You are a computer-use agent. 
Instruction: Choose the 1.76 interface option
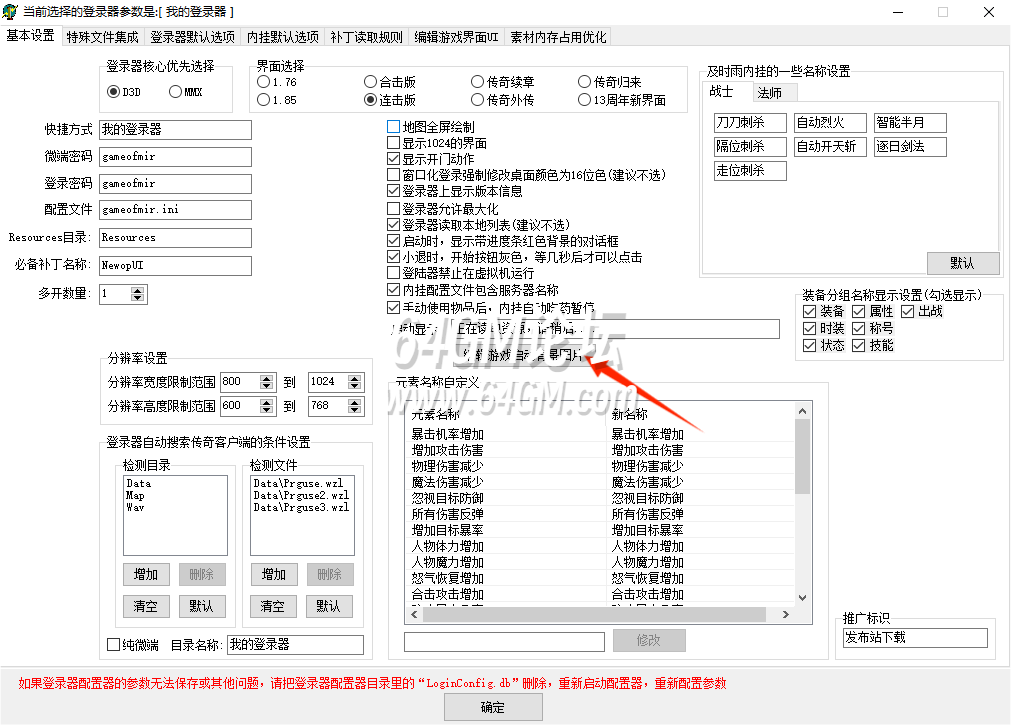(277, 82)
